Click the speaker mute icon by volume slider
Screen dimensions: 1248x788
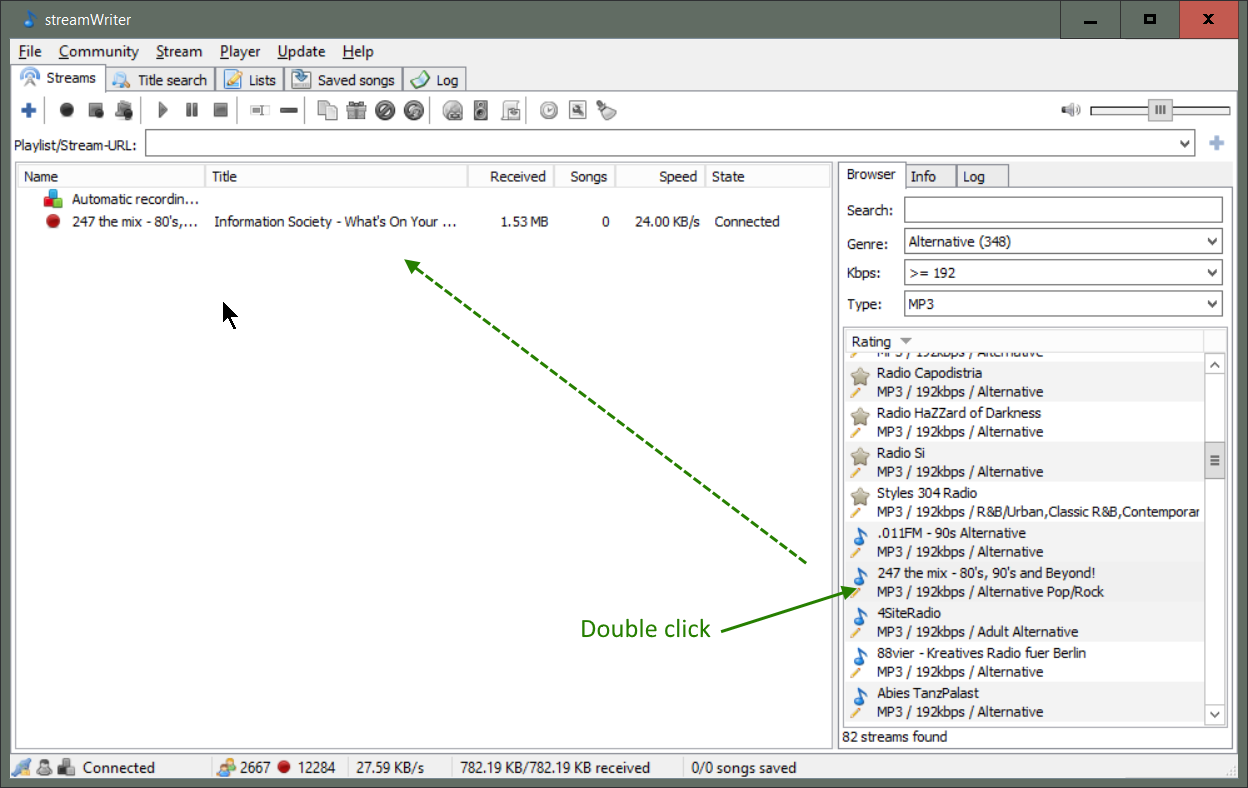(1071, 110)
